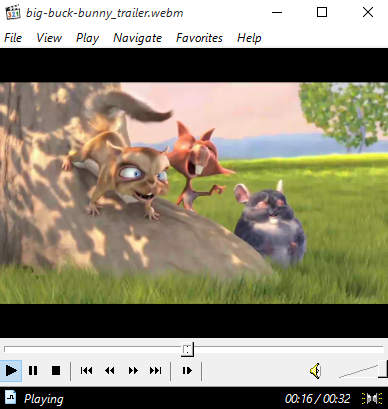Click the 00:16 / 00:32 time display

point(317,399)
